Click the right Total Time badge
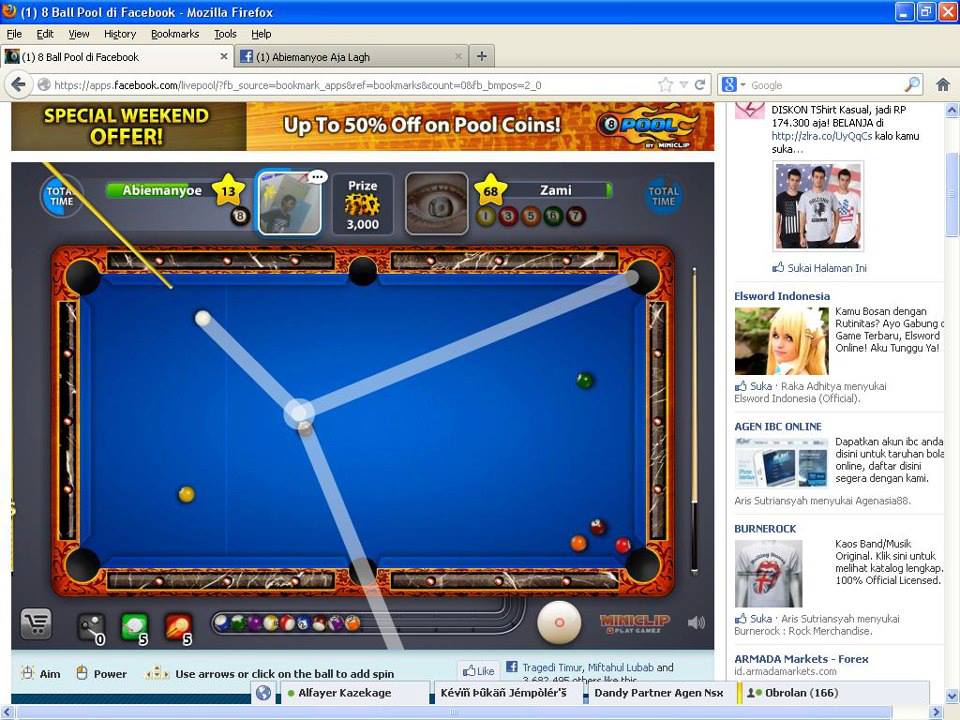Image resolution: width=960 pixels, height=720 pixels. (663, 196)
